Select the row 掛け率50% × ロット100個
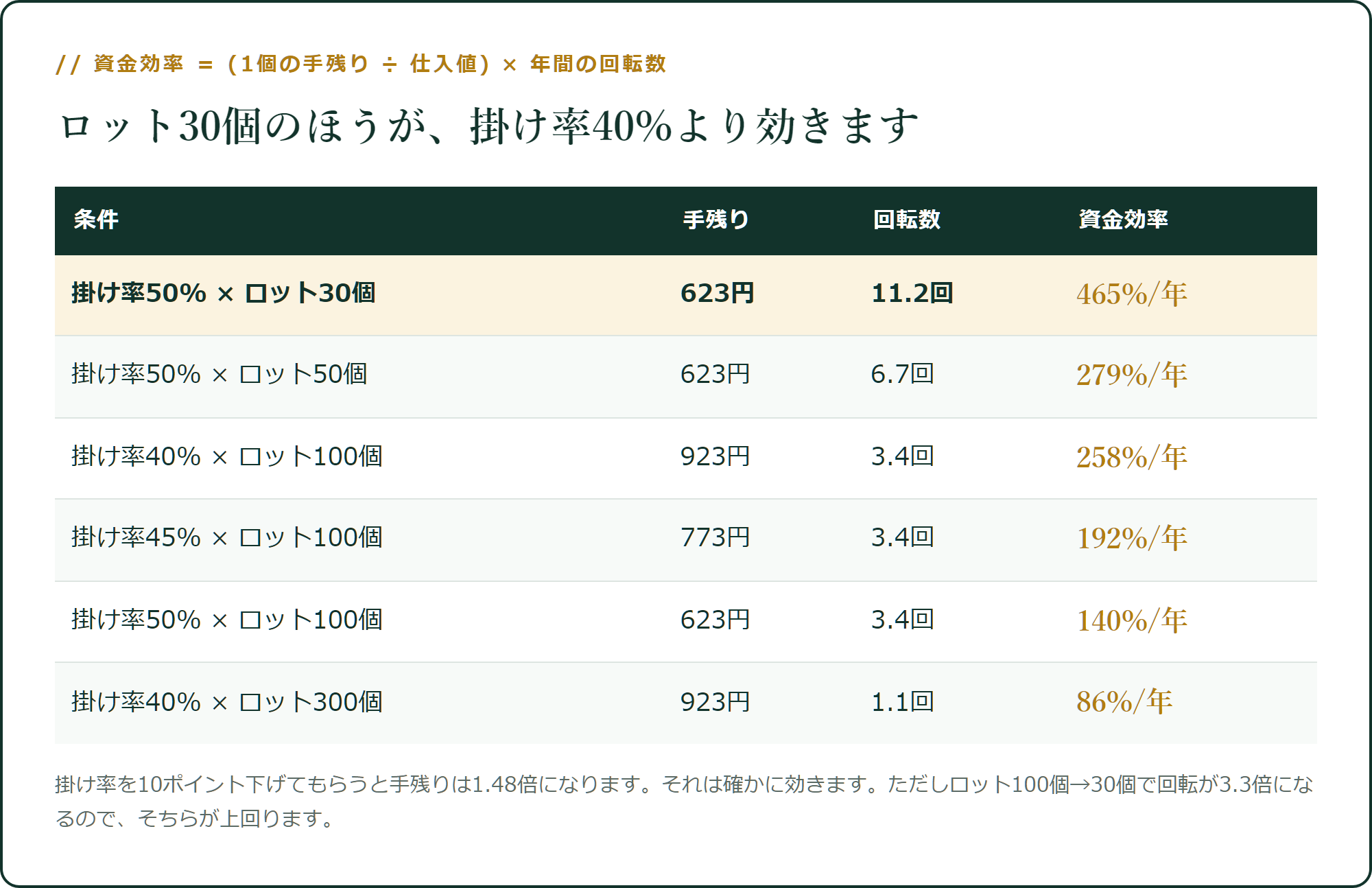 tap(686, 622)
